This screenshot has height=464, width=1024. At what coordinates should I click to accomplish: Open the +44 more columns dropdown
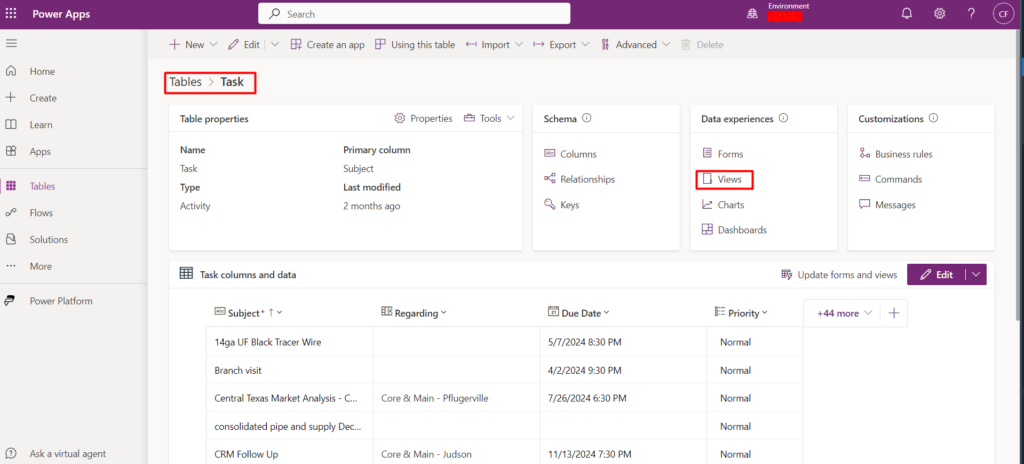coord(844,313)
